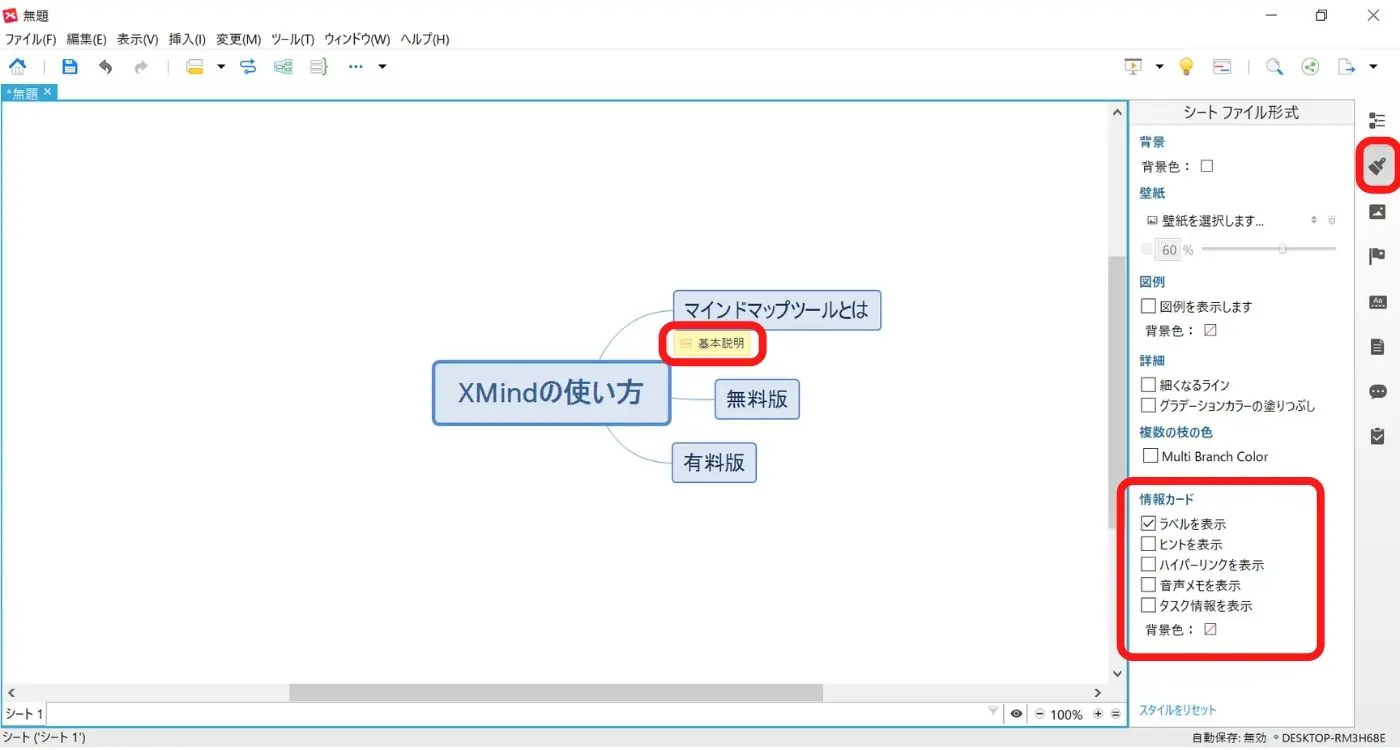Open the filter funnel icon

(993, 713)
